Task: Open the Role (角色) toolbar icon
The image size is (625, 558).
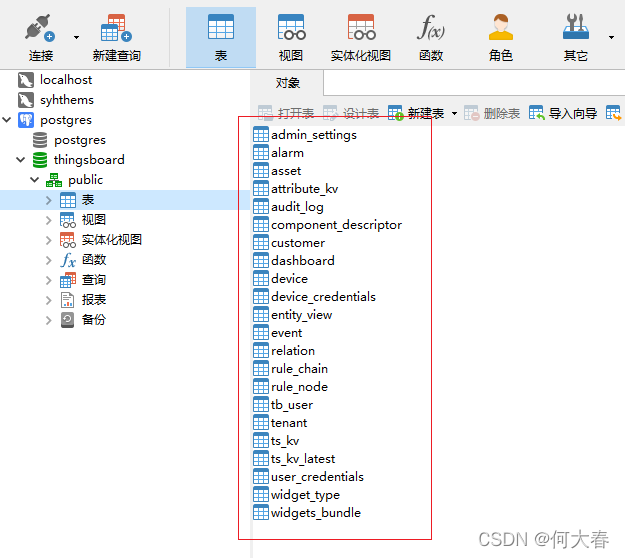Action: click(x=501, y=27)
